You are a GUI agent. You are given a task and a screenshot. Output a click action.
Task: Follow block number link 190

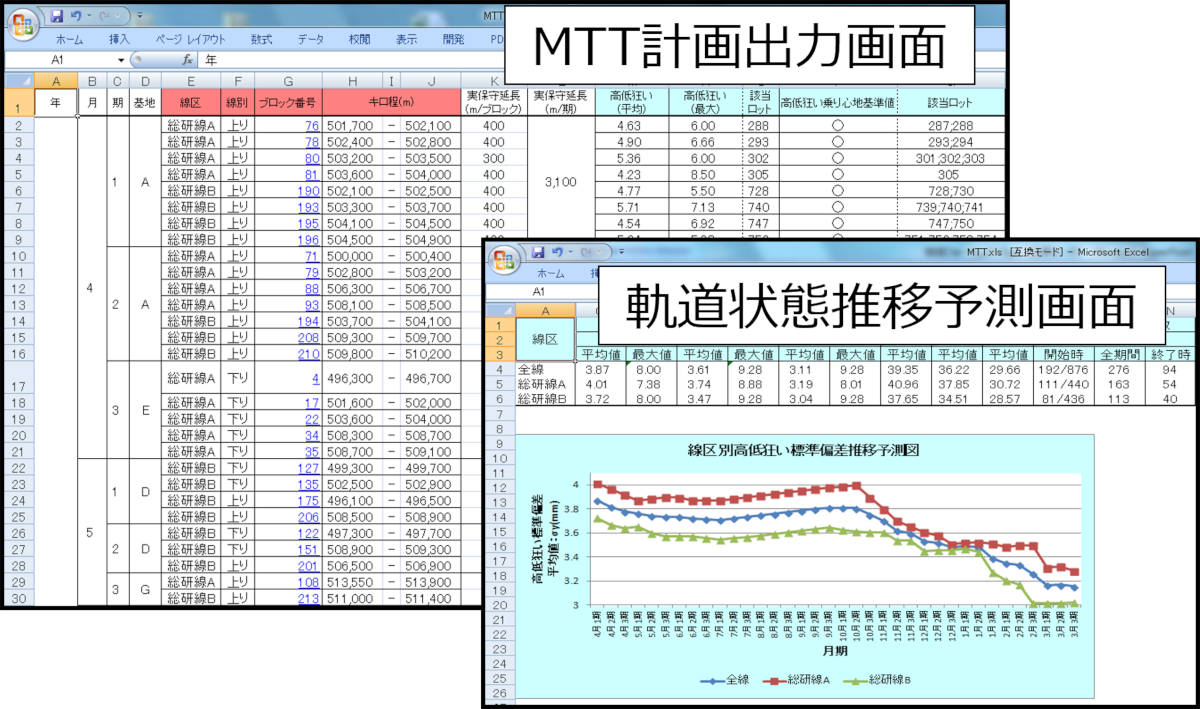[x=308, y=190]
